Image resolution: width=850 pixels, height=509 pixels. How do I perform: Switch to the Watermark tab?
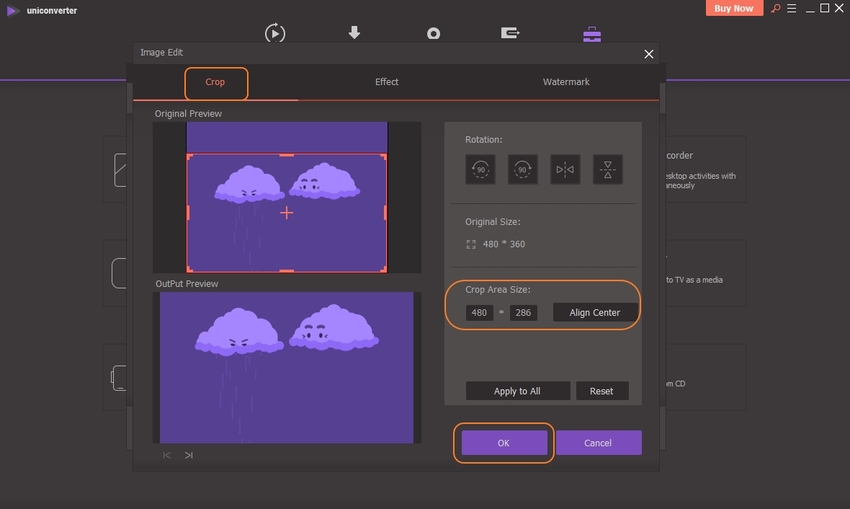coord(567,82)
